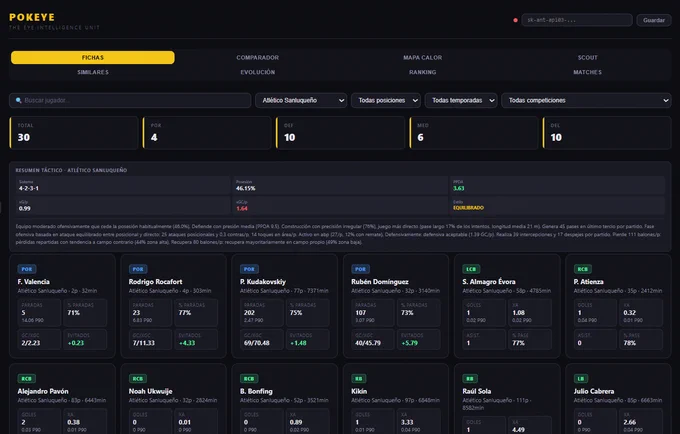Click the DEF 10 stat card
The image size is (680, 434).
[340, 133]
